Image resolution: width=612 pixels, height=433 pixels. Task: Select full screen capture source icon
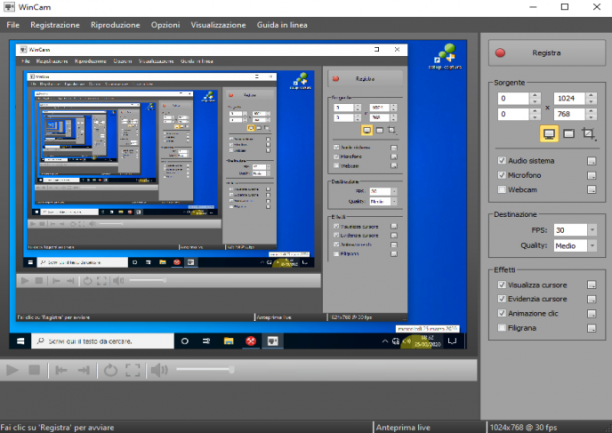click(549, 134)
